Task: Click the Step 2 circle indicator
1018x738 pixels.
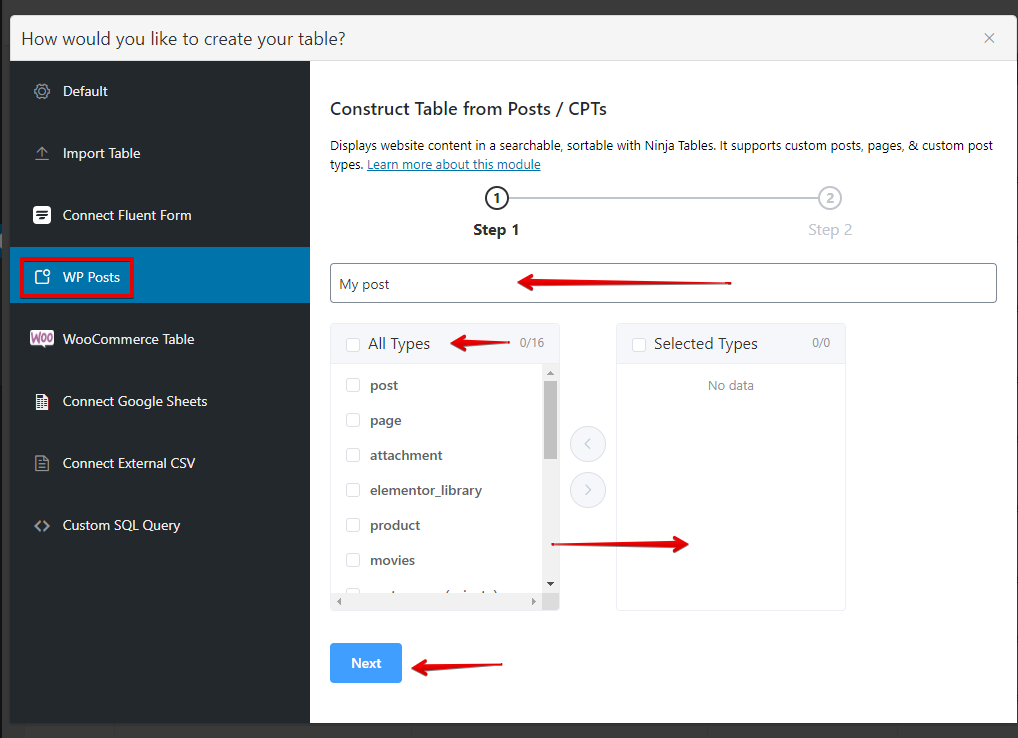Action: [x=830, y=198]
